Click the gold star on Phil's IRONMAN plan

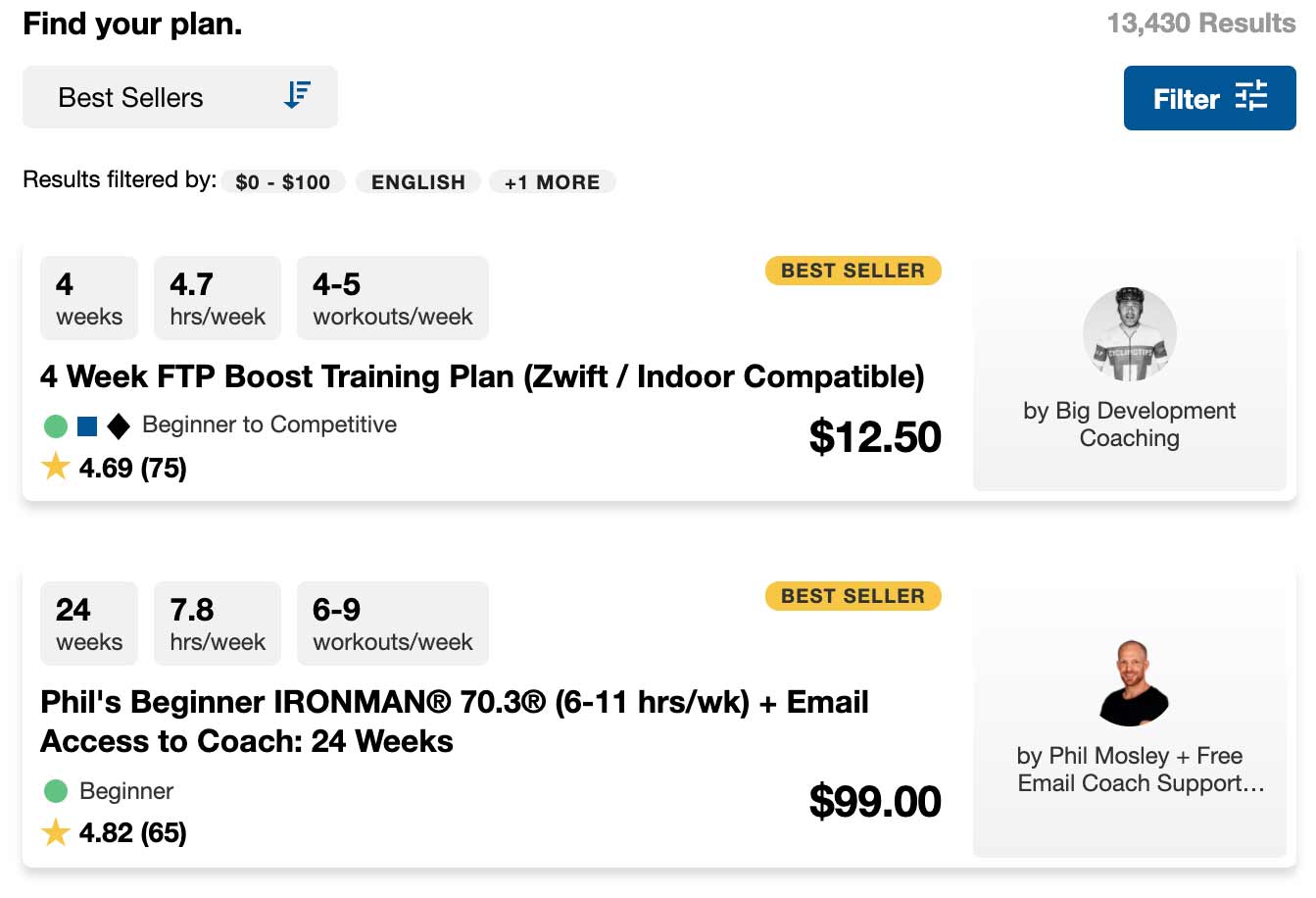click(x=56, y=832)
